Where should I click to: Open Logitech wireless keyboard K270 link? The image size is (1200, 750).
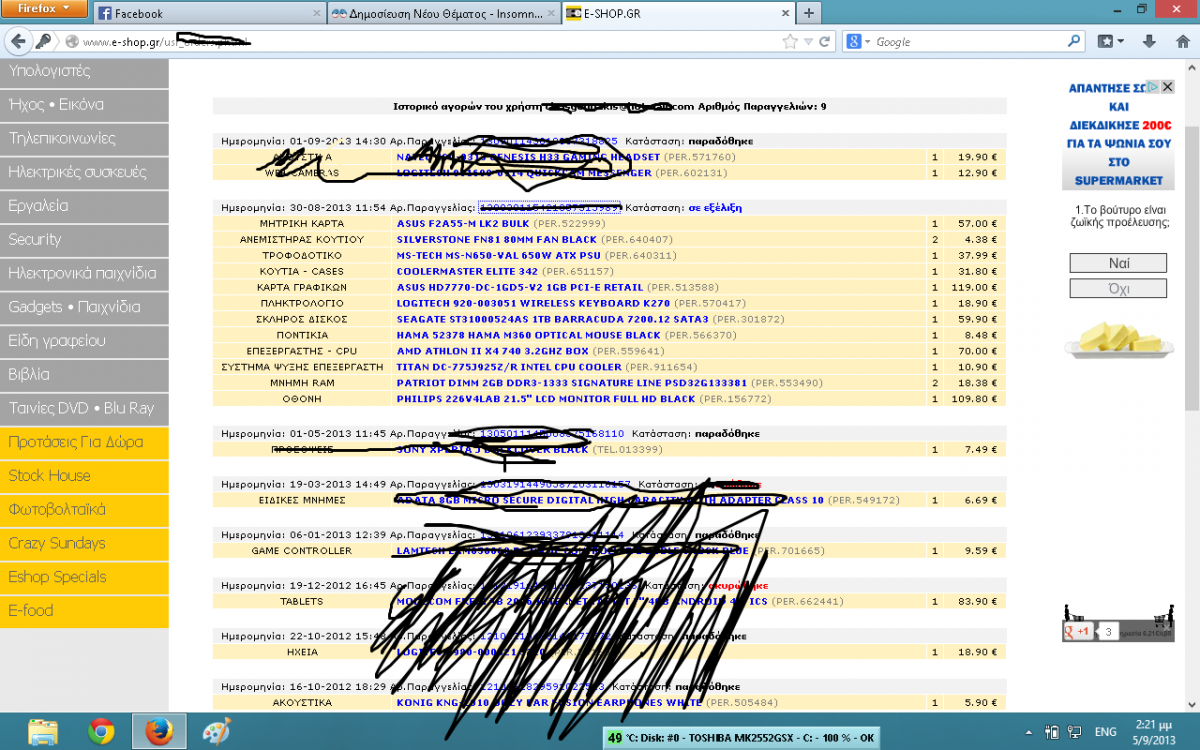point(534,303)
